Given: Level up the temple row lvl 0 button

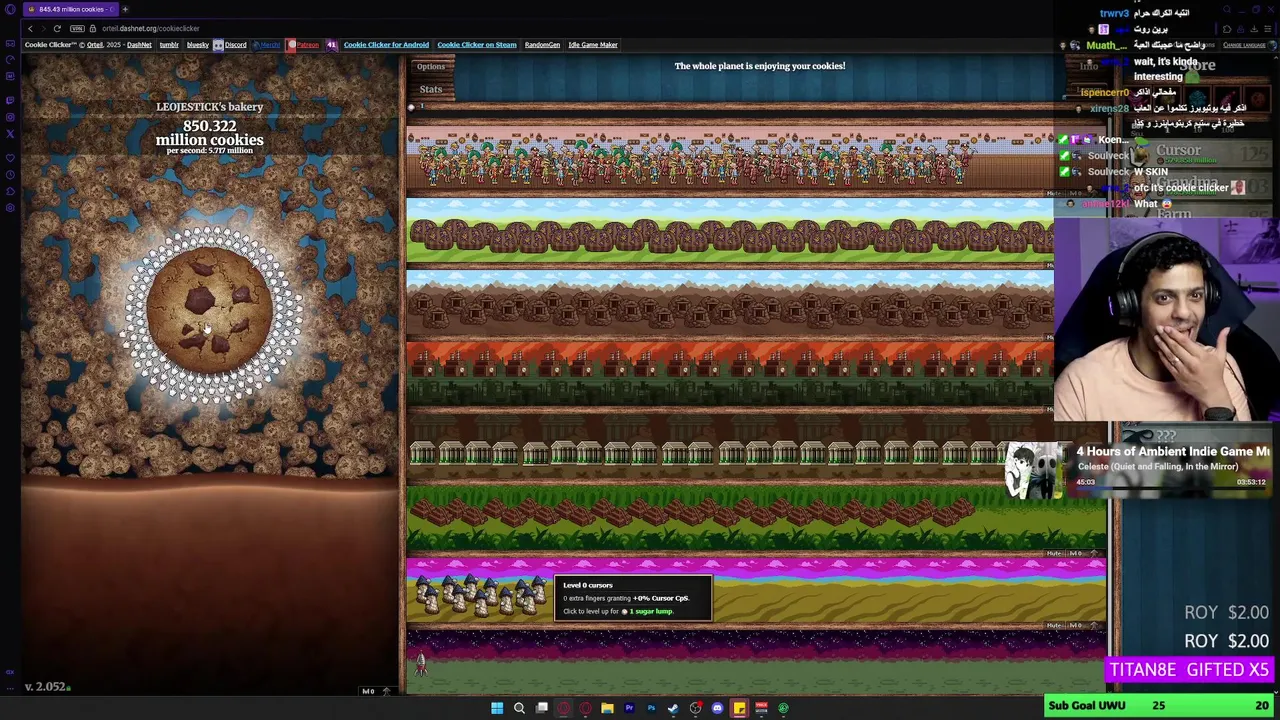Looking at the screenshot, I should click(x=1085, y=553).
